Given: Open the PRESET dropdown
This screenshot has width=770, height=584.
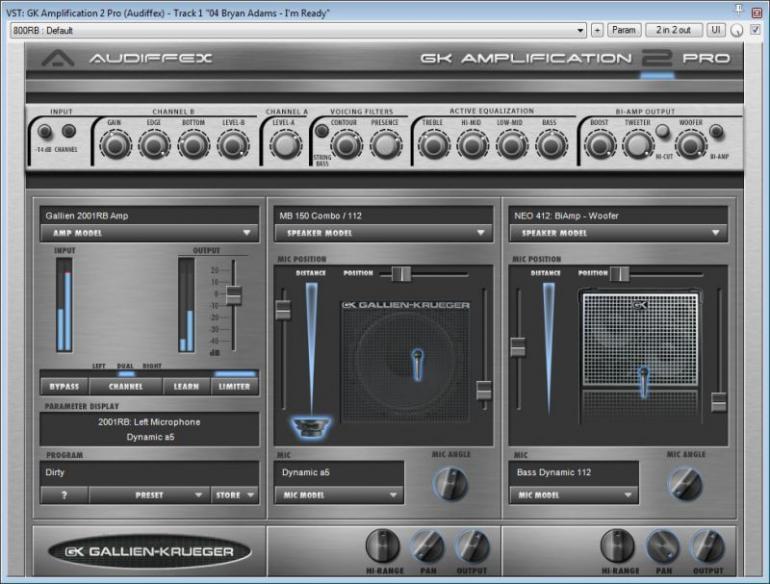Looking at the screenshot, I should 149,495.
